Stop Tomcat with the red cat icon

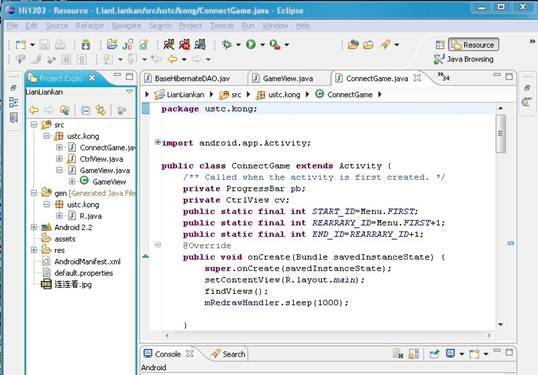(x=185, y=44)
